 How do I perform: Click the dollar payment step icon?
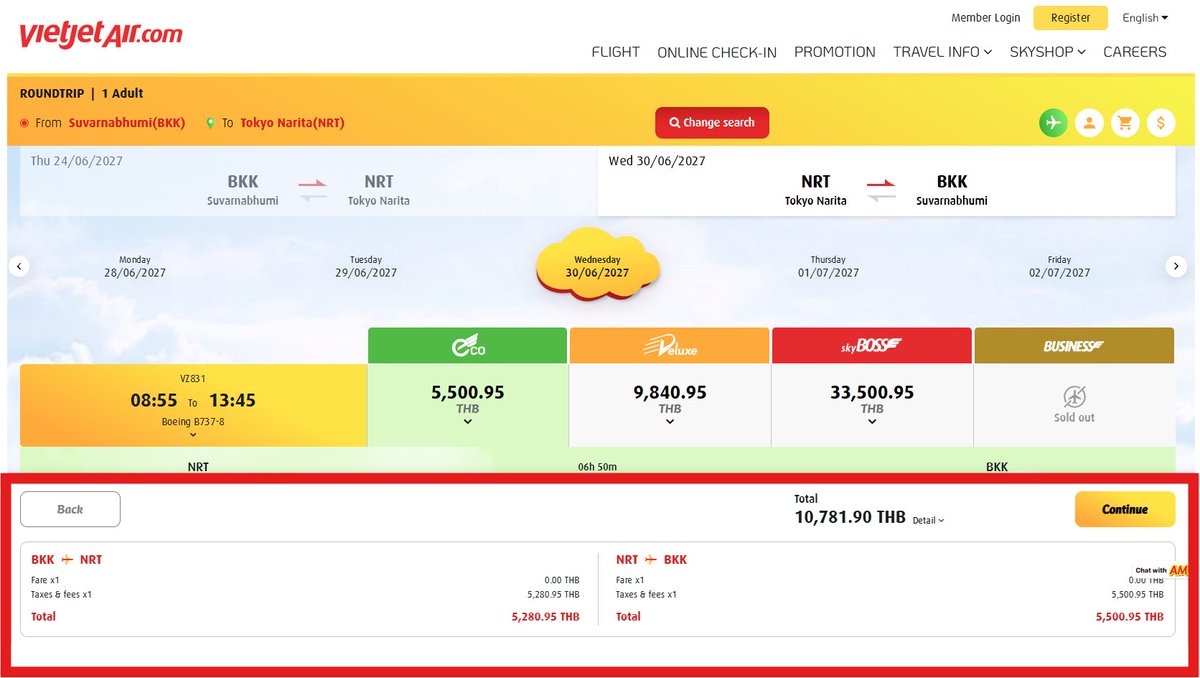click(1161, 123)
